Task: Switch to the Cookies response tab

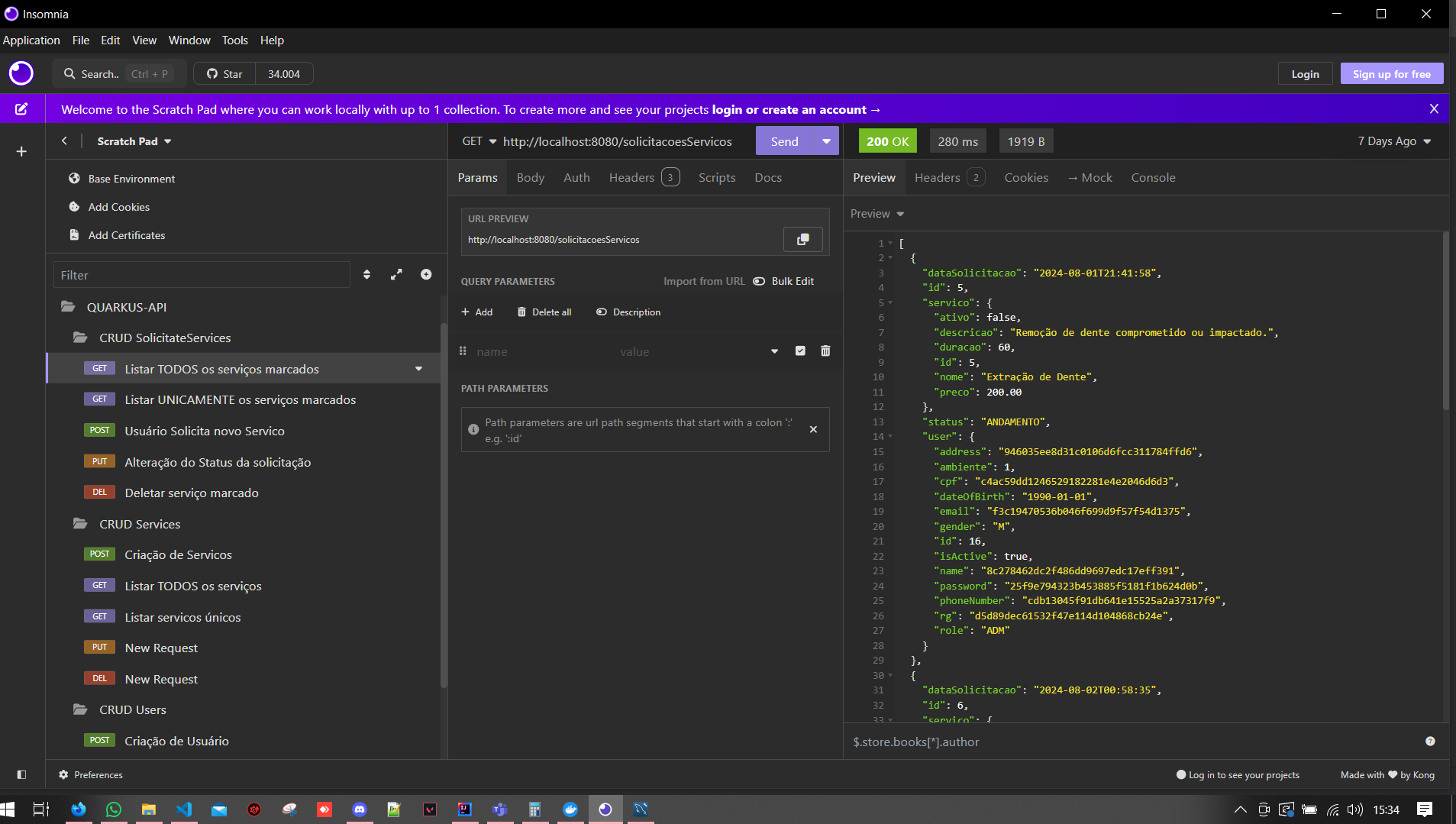Action: pyautogui.click(x=1026, y=178)
